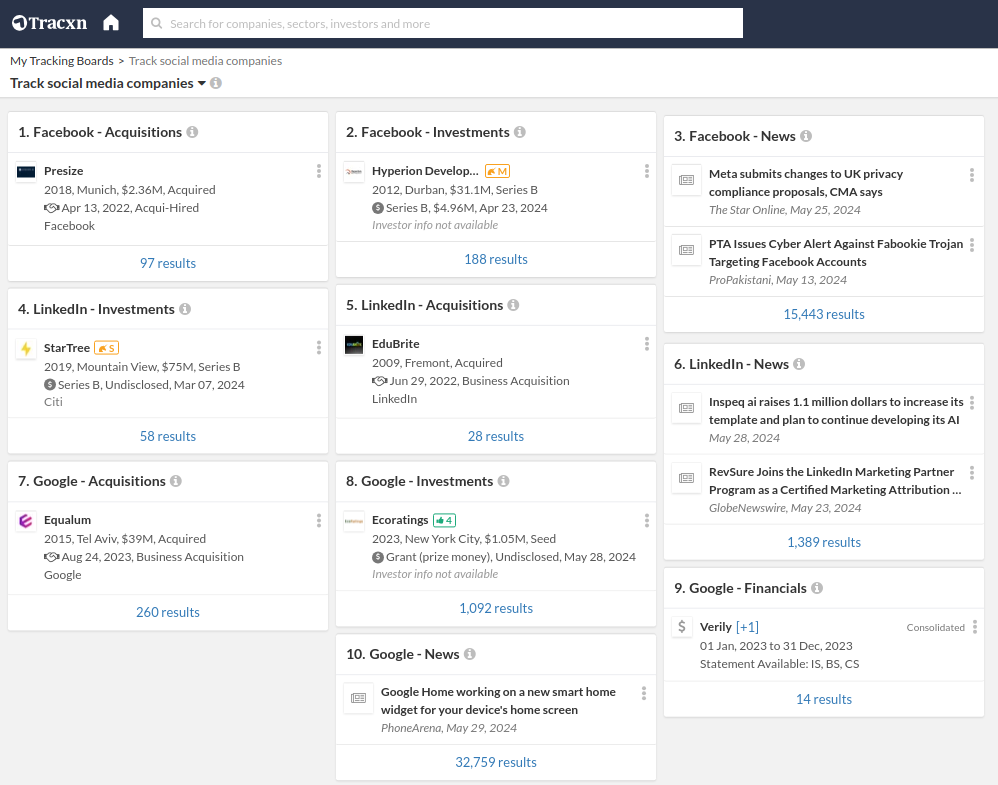Screen dimensions: 998x785
Task: Open options for Meta UK privacy news
Action: 972,175
